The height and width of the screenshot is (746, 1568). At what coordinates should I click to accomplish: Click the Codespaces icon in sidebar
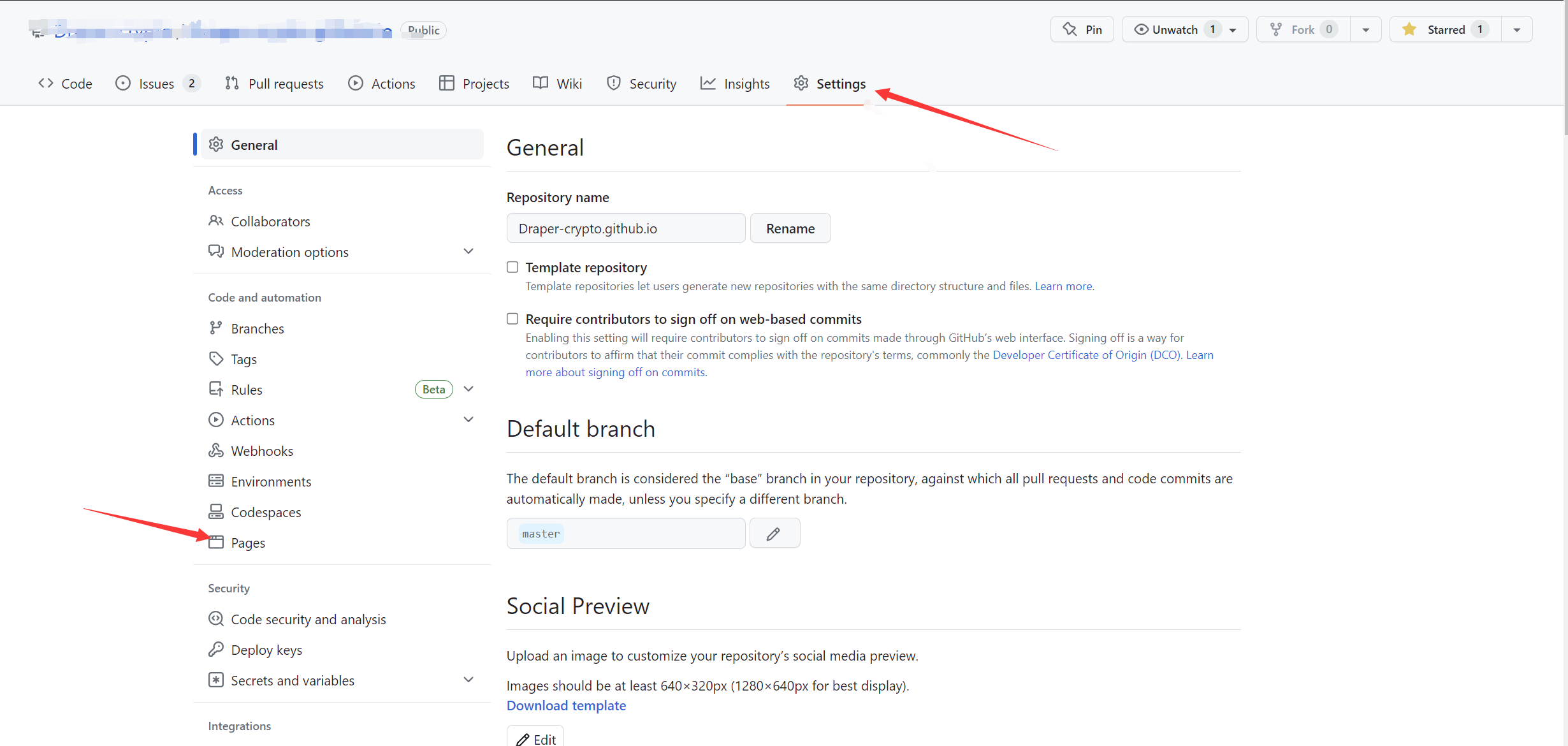click(216, 512)
